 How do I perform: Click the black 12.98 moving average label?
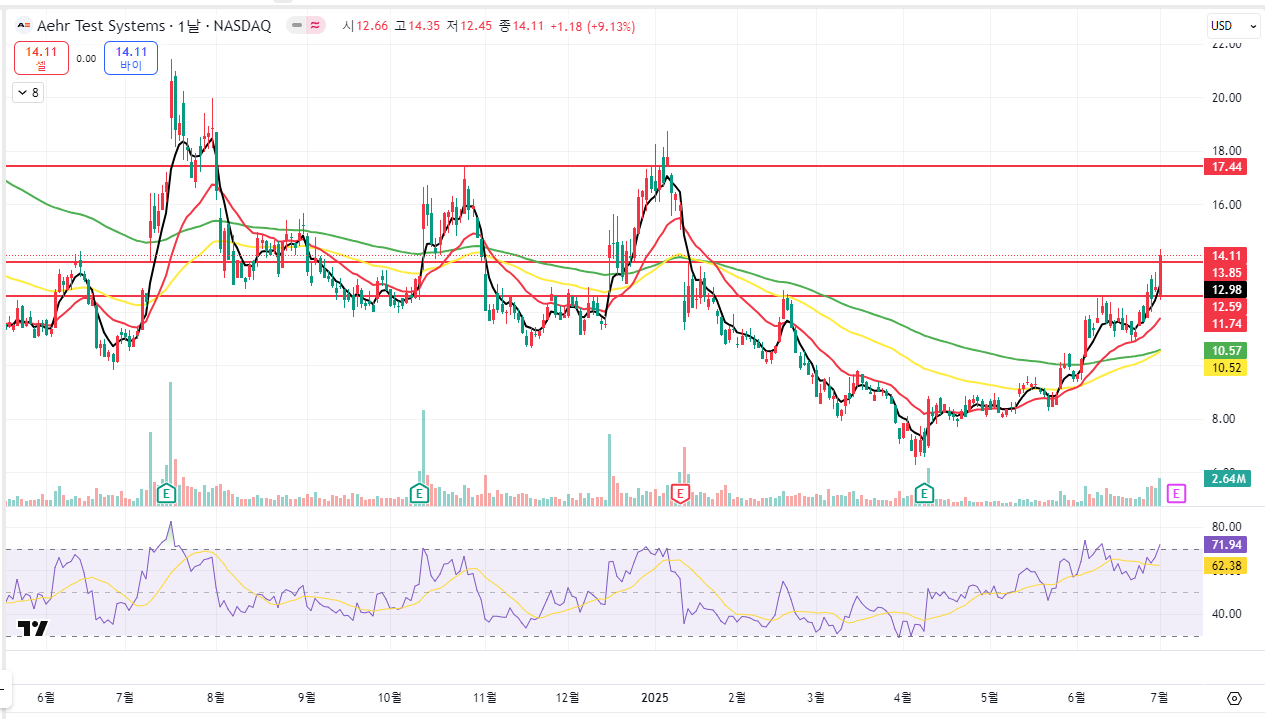click(1227, 289)
